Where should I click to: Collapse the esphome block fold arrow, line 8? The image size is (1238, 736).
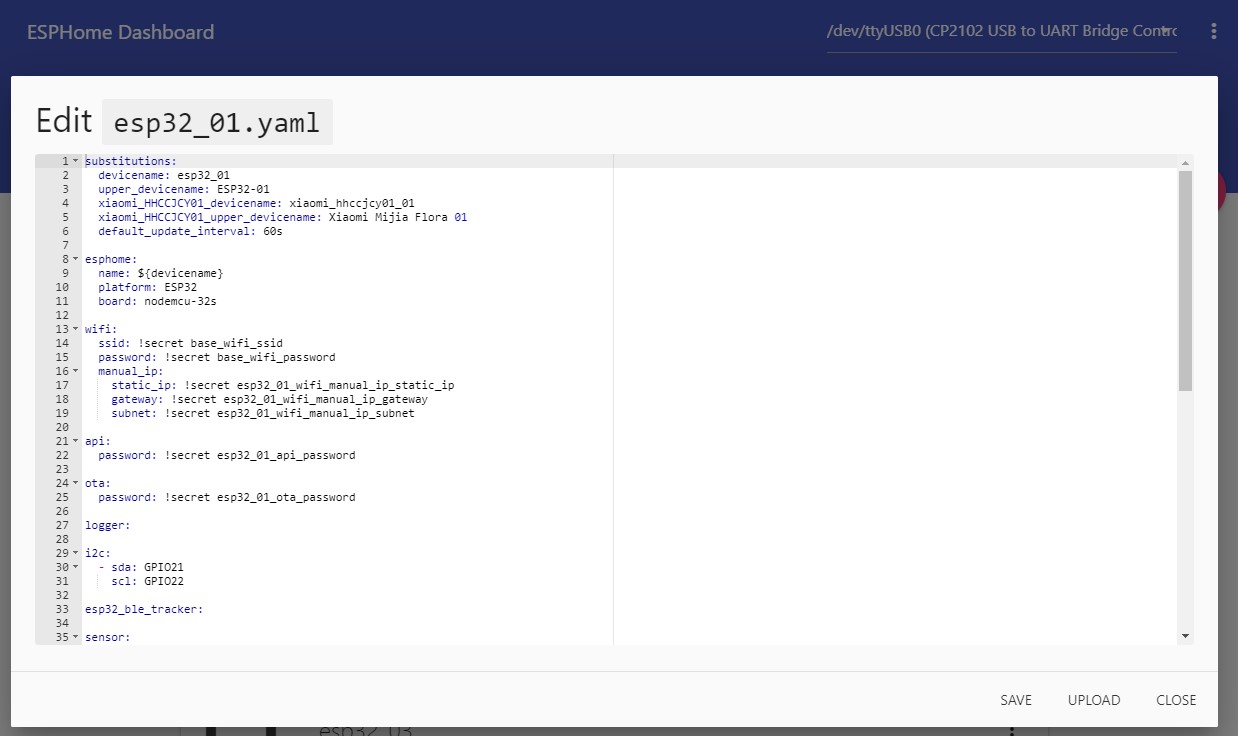pyautogui.click(x=75, y=259)
